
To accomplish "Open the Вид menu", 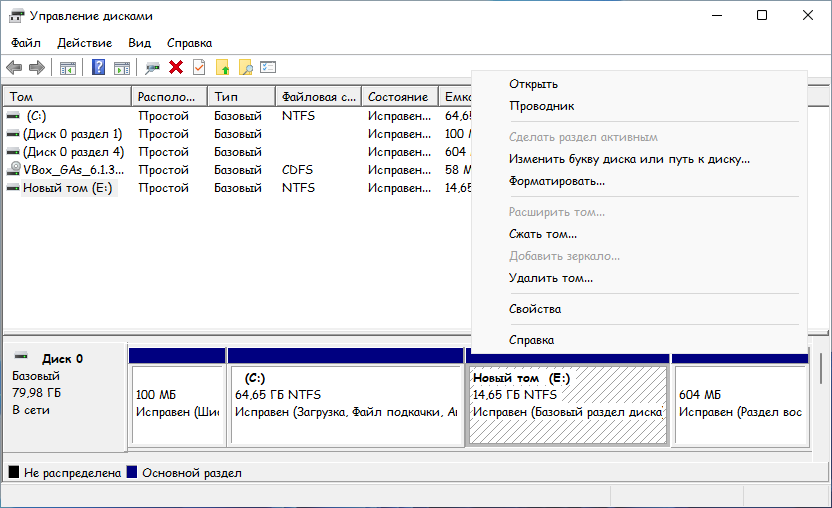I will 140,43.
